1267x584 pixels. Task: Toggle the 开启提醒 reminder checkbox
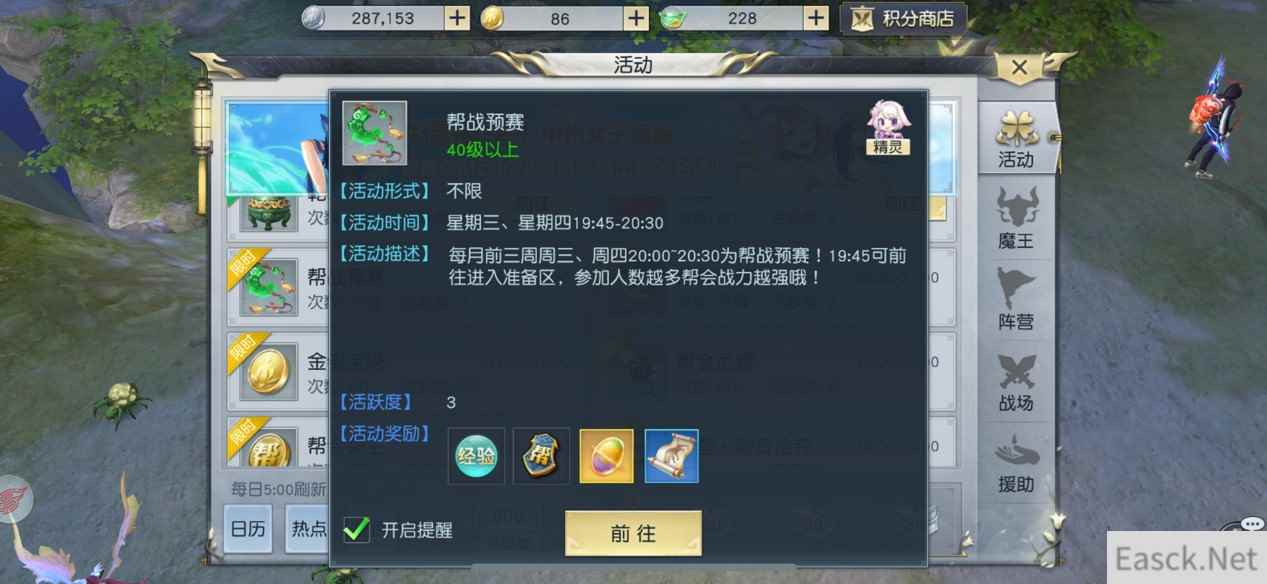(356, 529)
